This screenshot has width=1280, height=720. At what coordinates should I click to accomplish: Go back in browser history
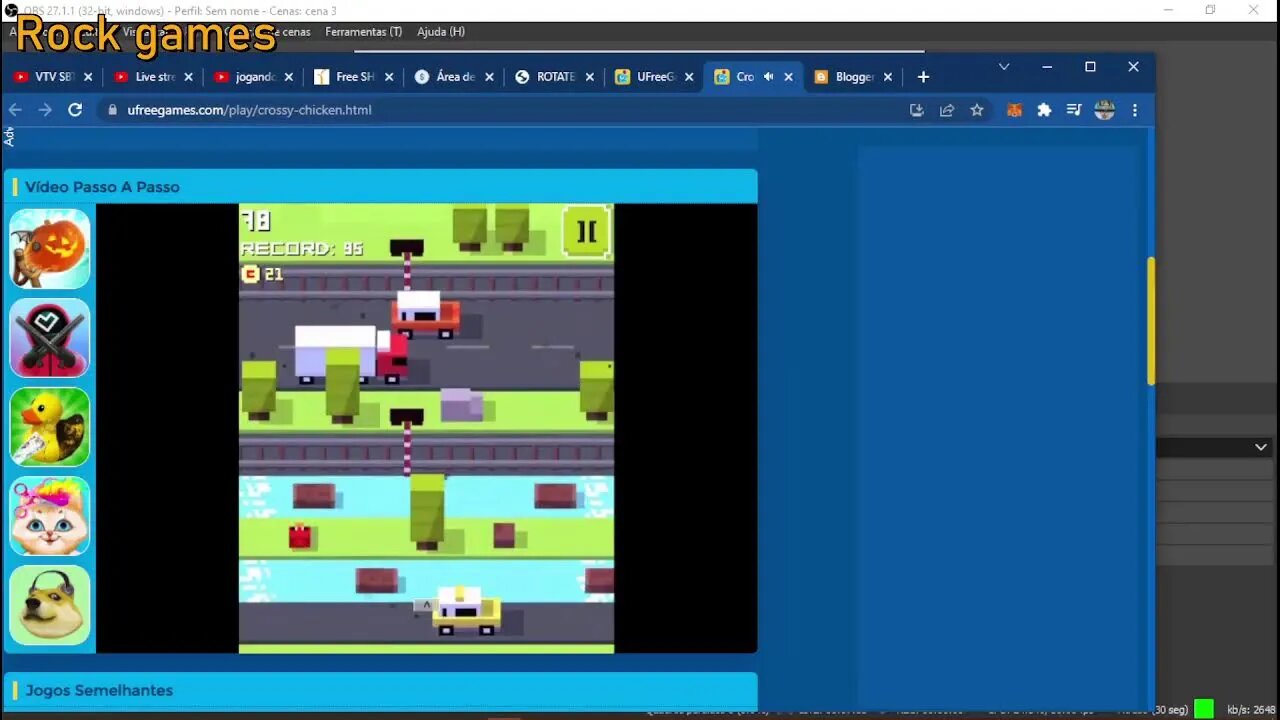click(15, 110)
